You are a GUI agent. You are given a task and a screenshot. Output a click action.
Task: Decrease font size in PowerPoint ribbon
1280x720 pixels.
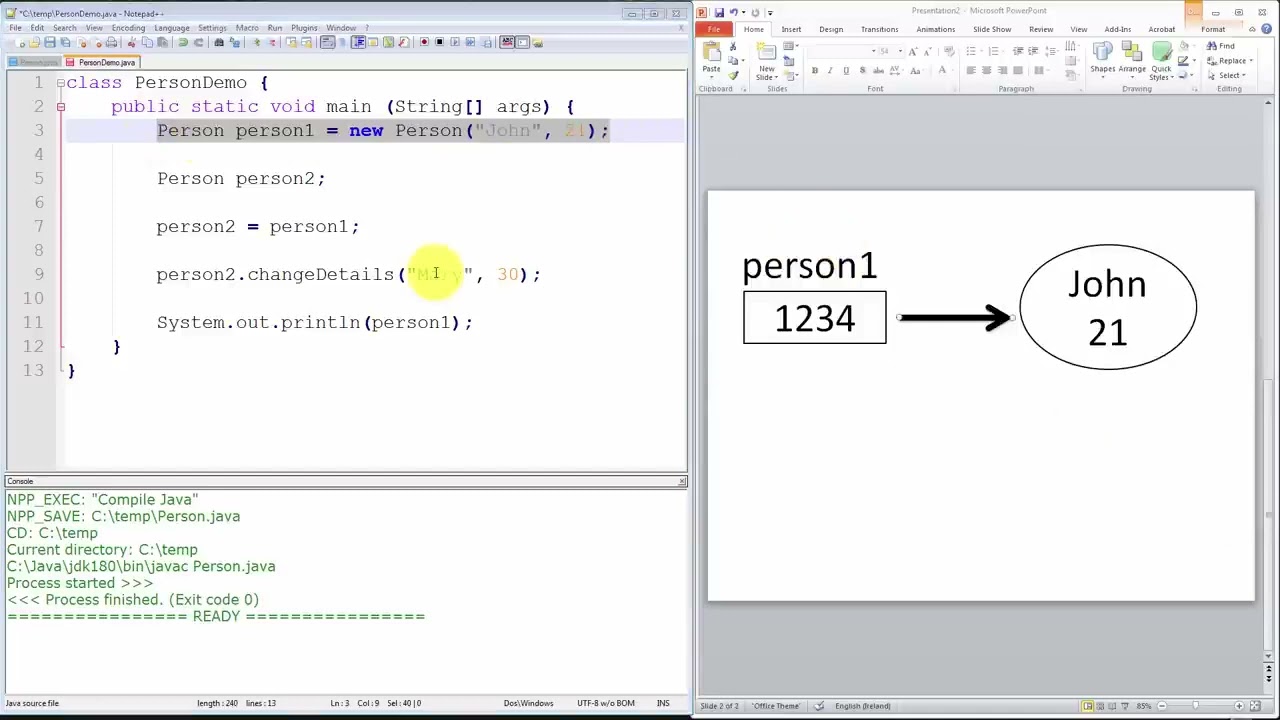(928, 51)
